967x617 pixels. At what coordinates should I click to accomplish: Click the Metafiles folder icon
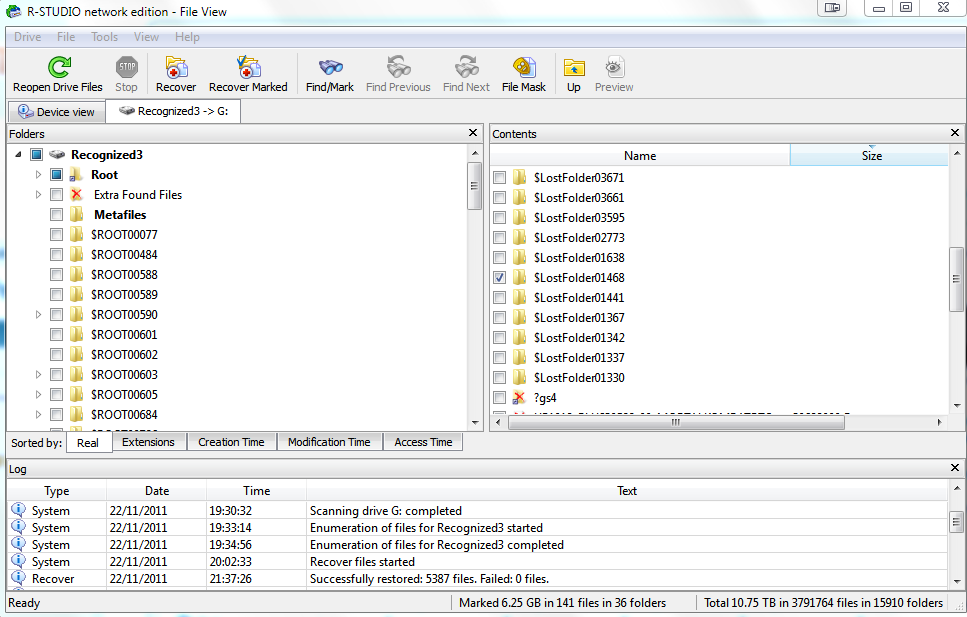pyautogui.click(x=76, y=215)
